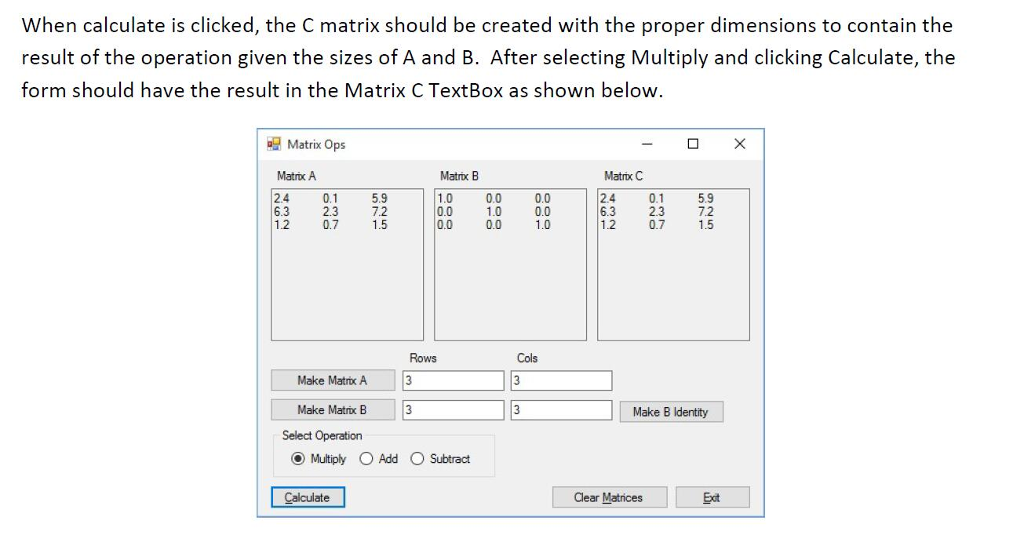Click inside the Matrix C text box
The height and width of the screenshot is (535, 1024).
[x=673, y=265]
